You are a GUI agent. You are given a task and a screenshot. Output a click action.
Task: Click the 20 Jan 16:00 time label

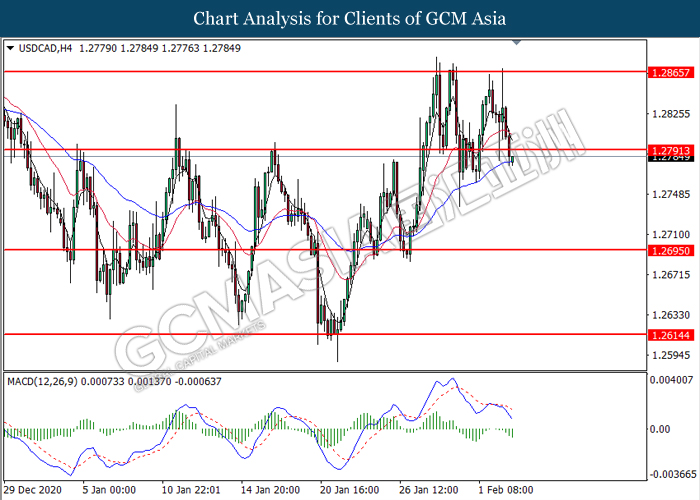click(350, 490)
